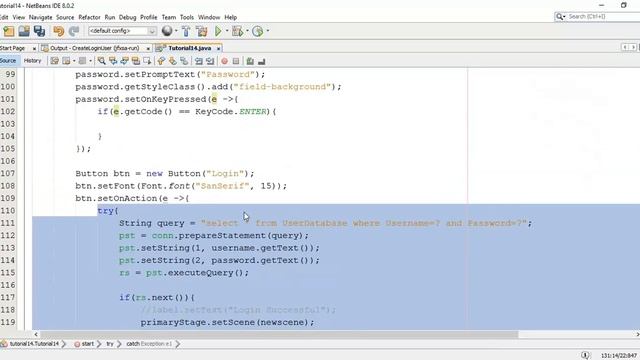Screen dimensions: 640x360
Task: Click the Undo arrow icon
Action: 59,31
